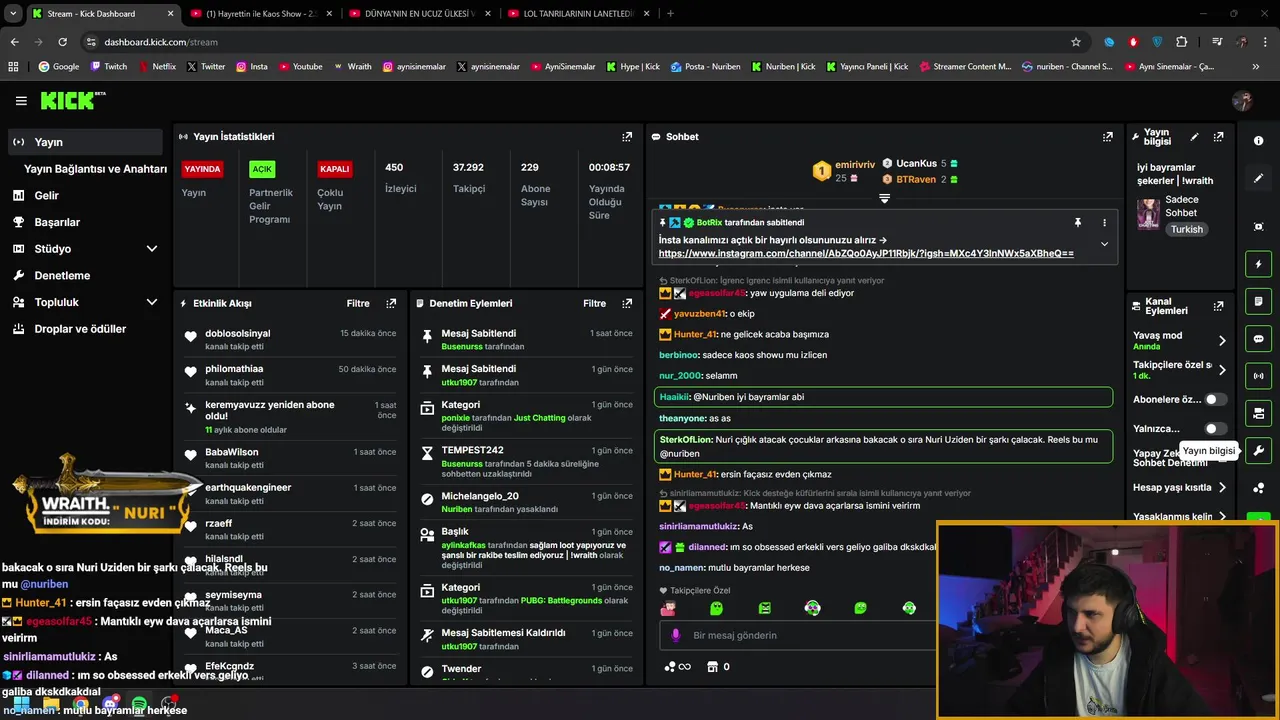Open the profile avatar at top right
This screenshot has width=1280, height=720.
point(1243,101)
